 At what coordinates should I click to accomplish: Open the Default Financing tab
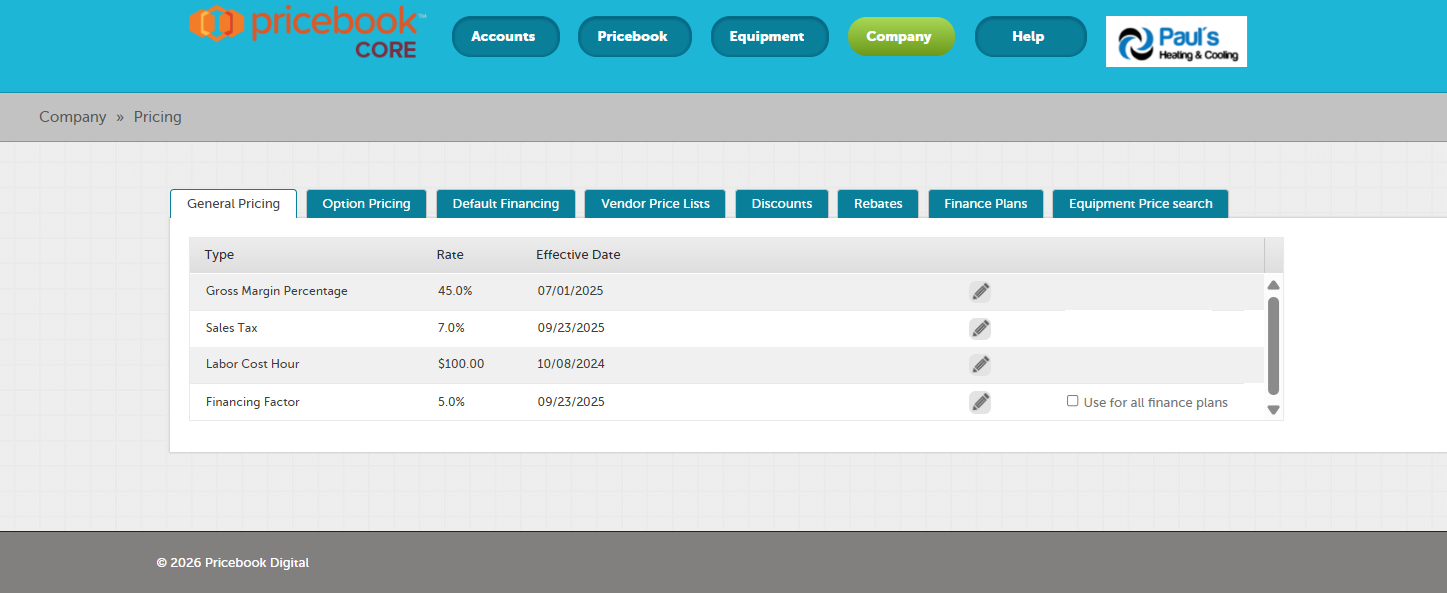point(505,204)
